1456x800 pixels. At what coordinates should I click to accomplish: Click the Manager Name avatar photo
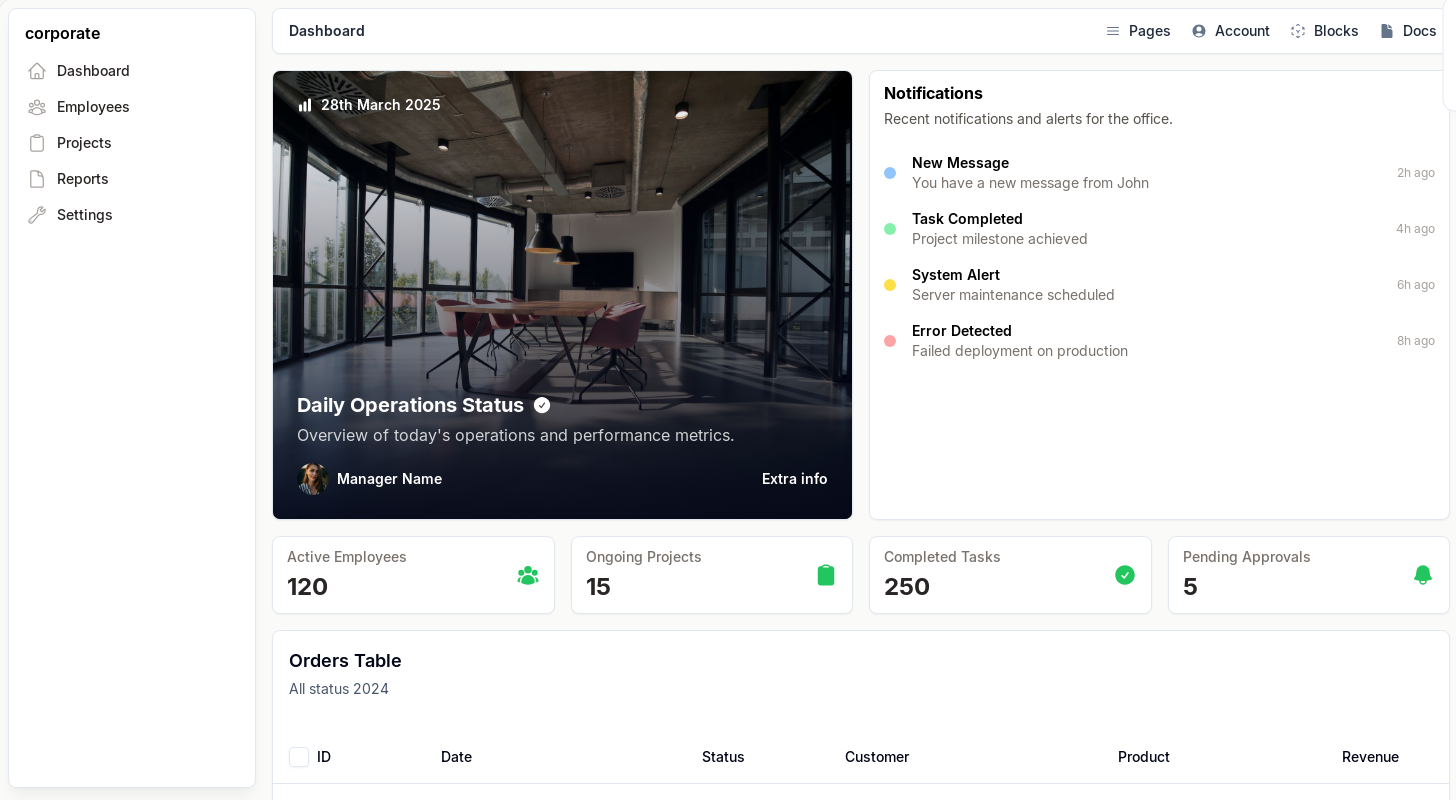click(313, 479)
